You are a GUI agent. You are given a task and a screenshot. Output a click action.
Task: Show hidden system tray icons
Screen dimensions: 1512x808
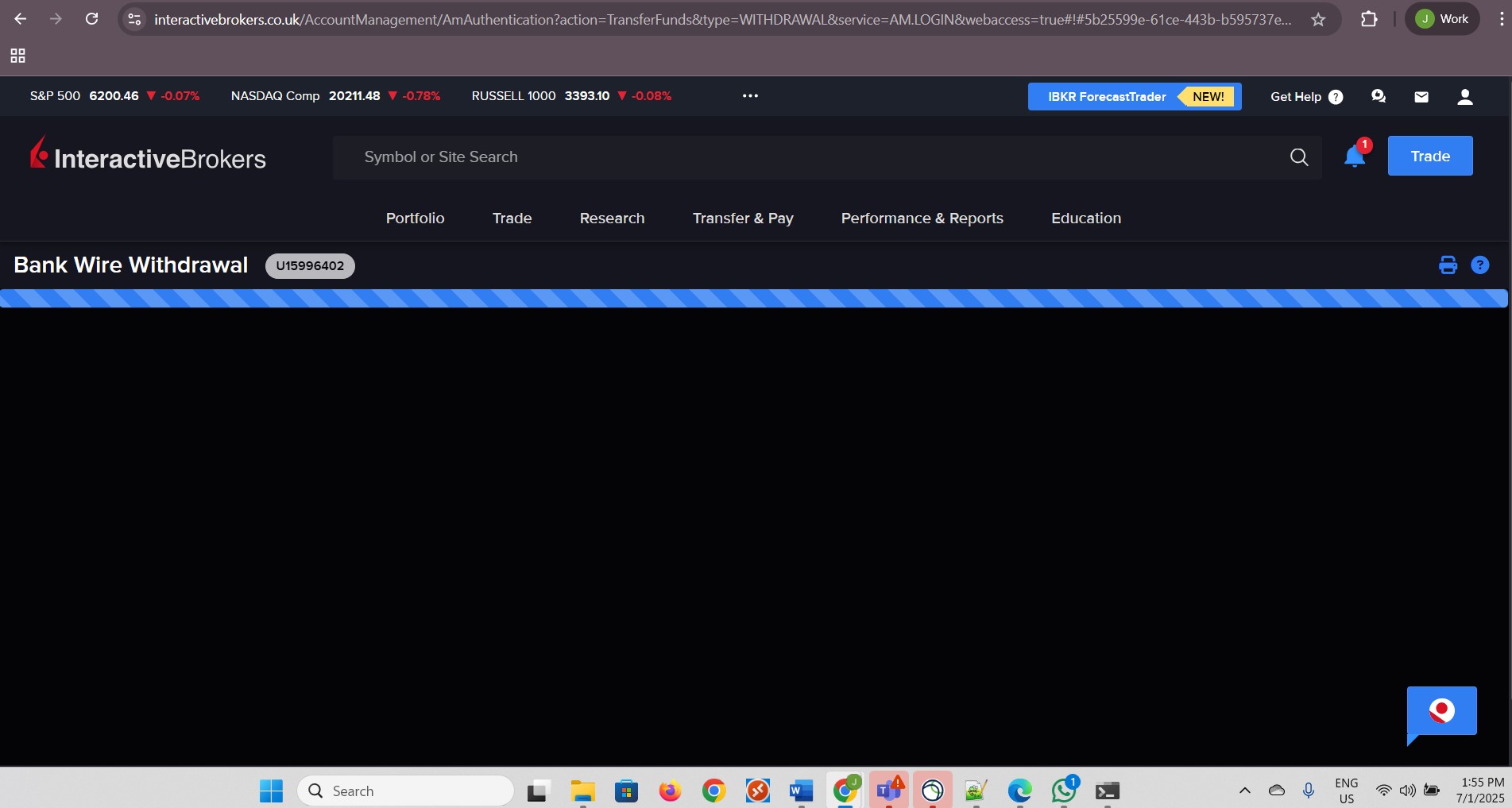click(x=1245, y=791)
